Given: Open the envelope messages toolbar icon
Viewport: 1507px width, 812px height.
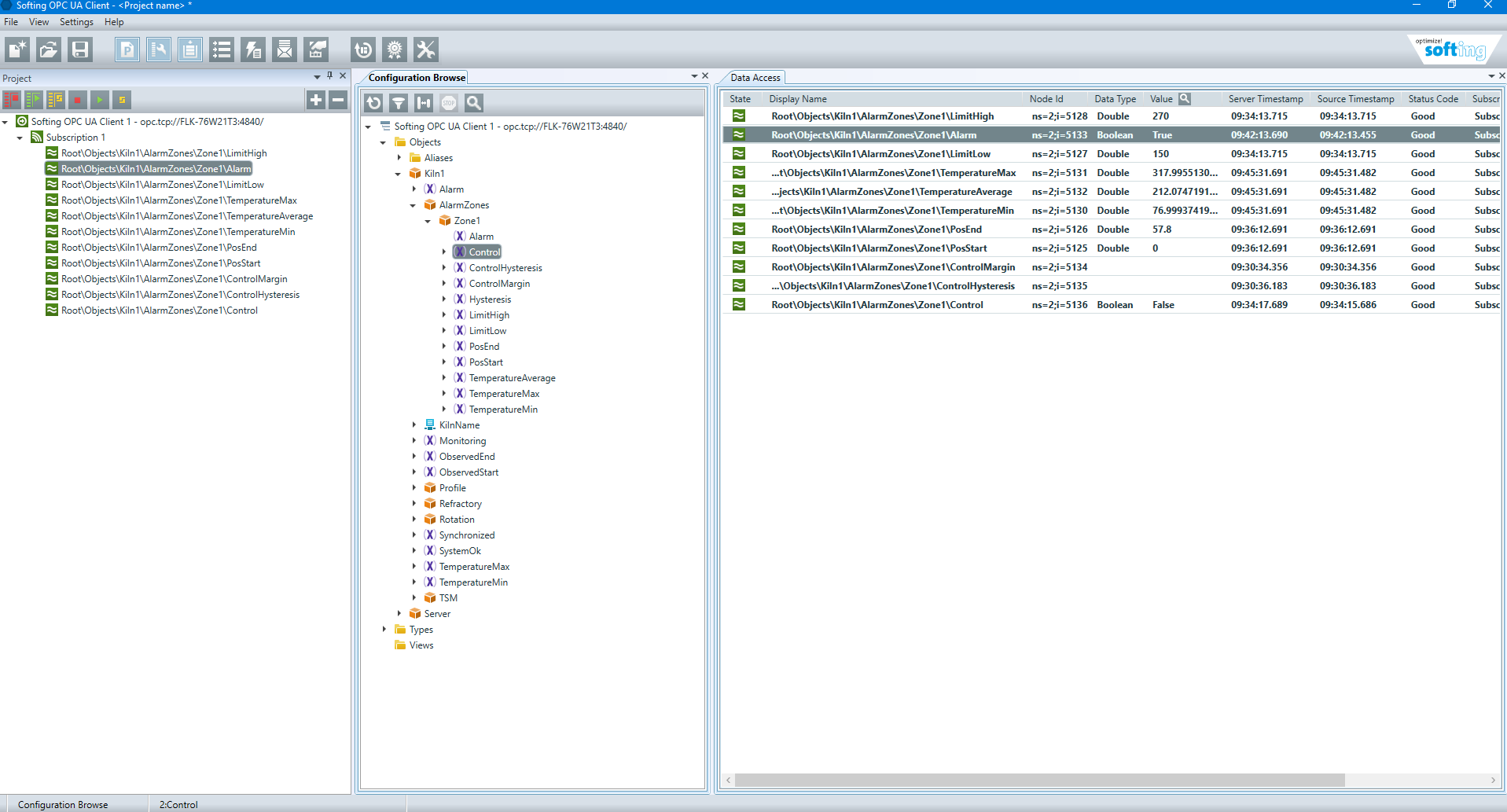Looking at the screenshot, I should (x=284, y=50).
